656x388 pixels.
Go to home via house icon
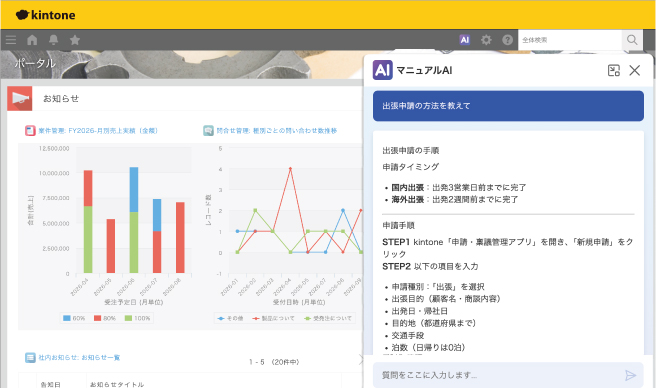pos(32,40)
